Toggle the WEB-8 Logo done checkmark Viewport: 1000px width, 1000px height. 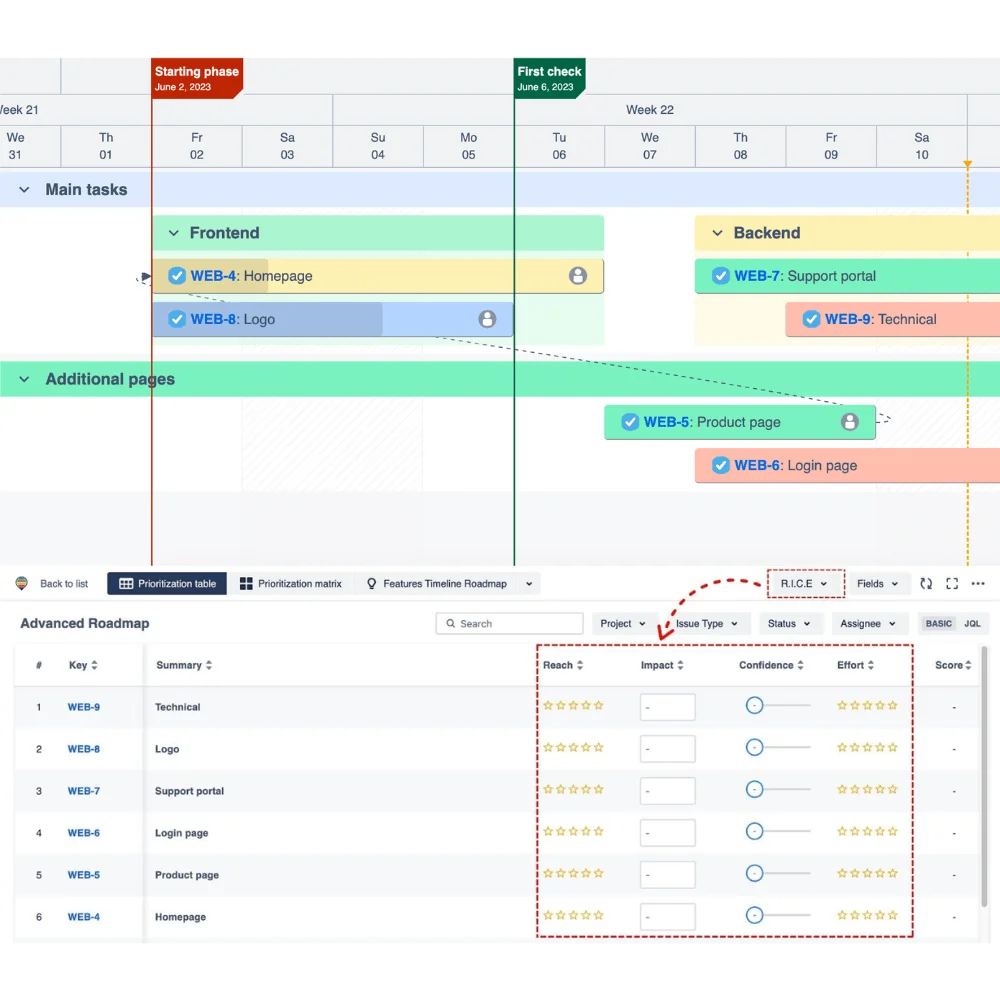(177, 319)
